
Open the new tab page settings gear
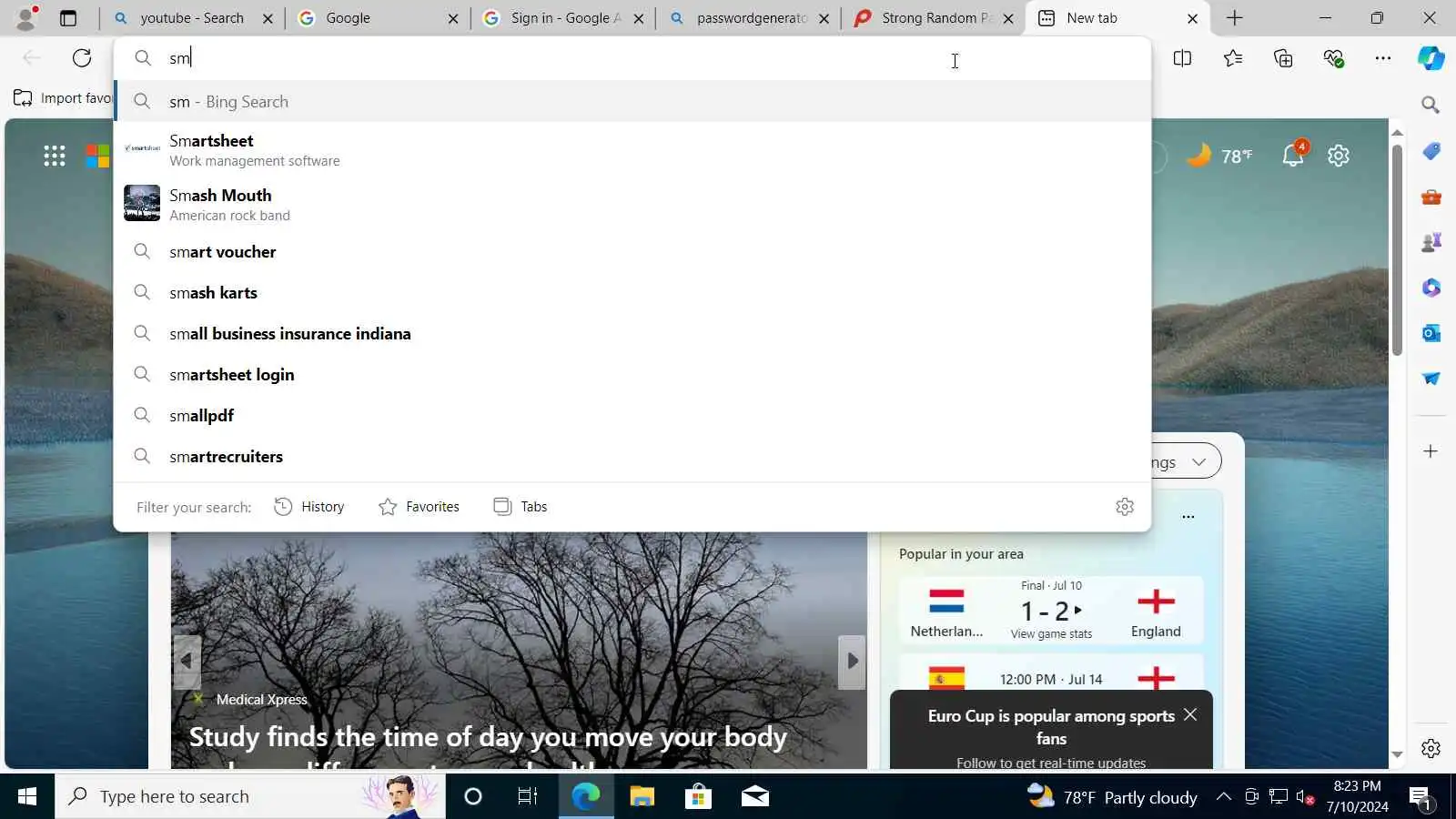(1338, 156)
